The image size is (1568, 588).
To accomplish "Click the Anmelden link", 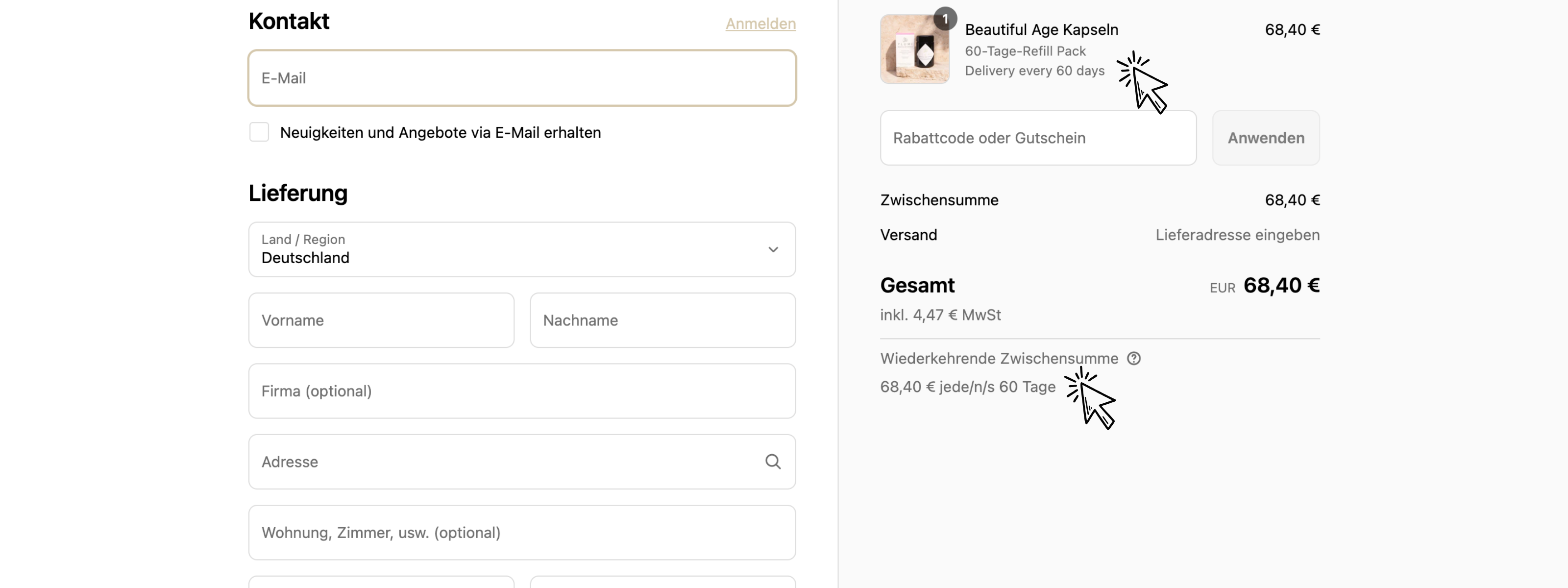I will point(760,24).
